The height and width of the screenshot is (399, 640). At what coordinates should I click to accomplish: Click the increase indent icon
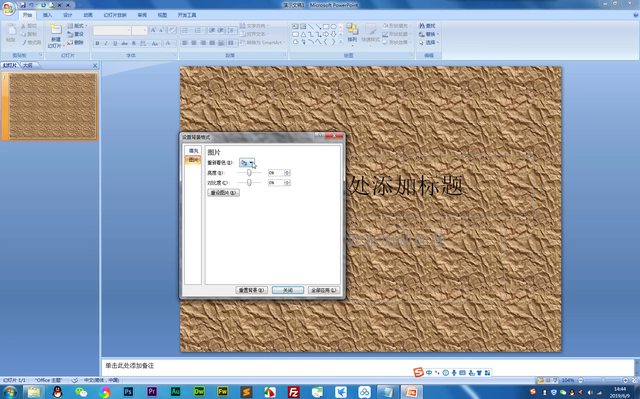pos(220,31)
